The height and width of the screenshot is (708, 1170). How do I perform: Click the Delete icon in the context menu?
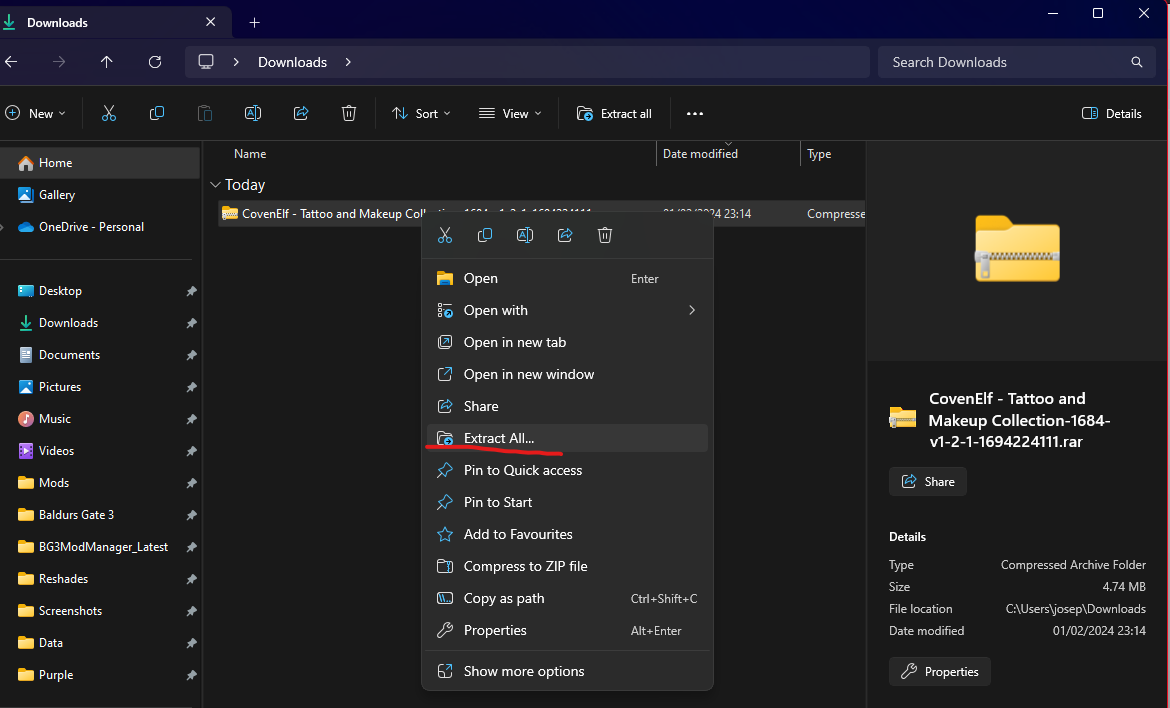[605, 235]
